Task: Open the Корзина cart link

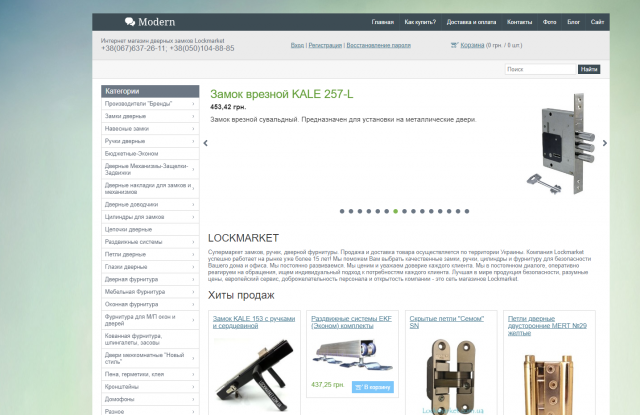Action: tap(472, 45)
